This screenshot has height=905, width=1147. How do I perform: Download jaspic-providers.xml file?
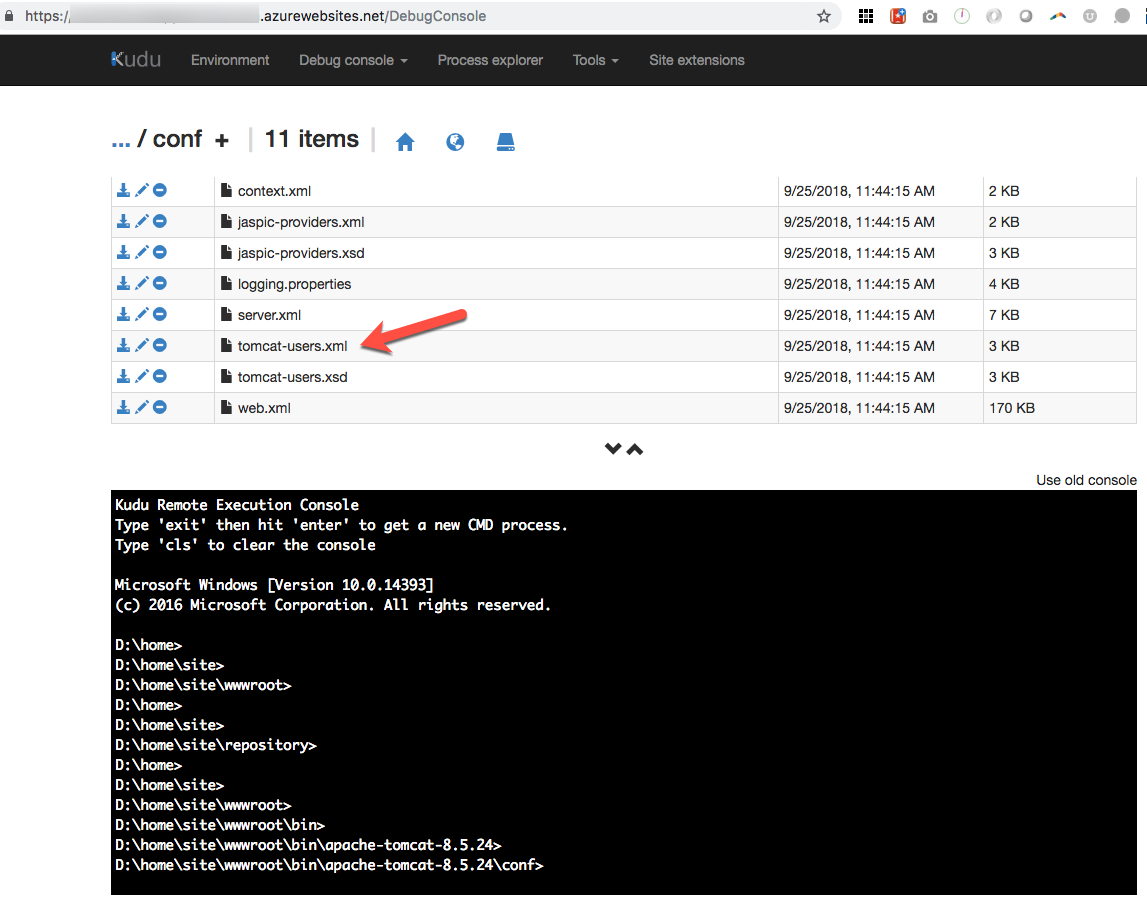tap(123, 221)
